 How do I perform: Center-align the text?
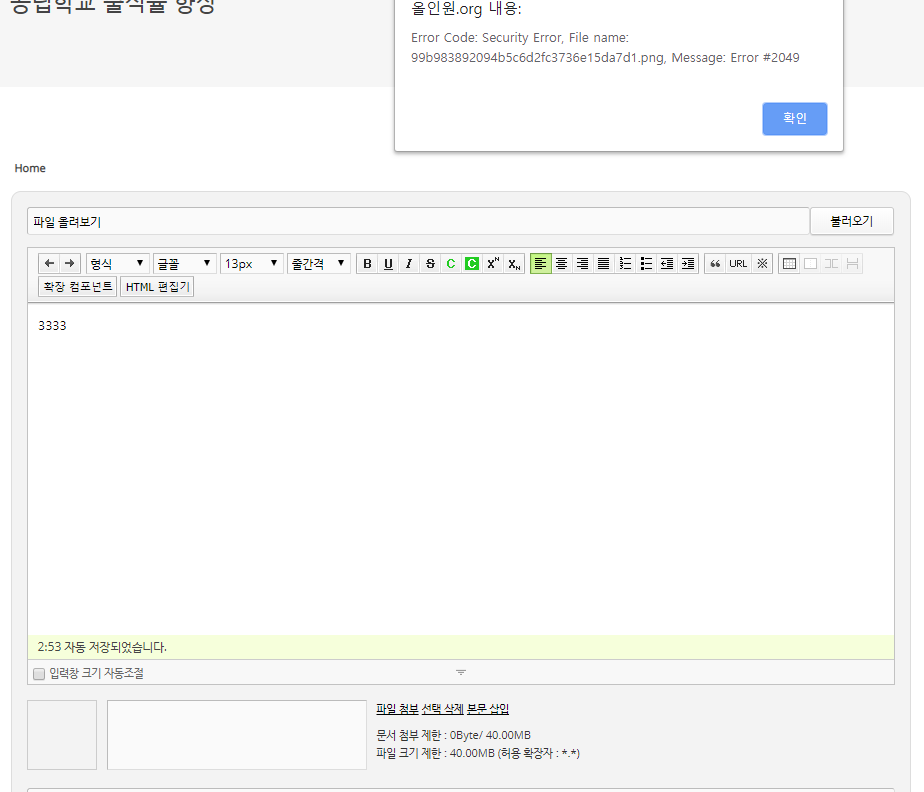tap(562, 264)
